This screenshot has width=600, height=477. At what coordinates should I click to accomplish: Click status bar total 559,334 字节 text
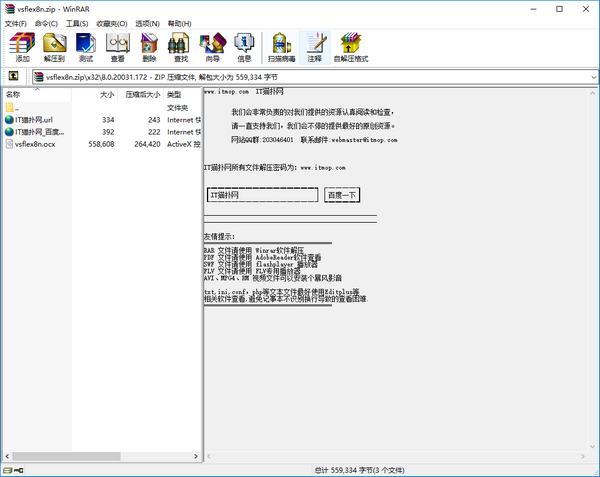360,470
